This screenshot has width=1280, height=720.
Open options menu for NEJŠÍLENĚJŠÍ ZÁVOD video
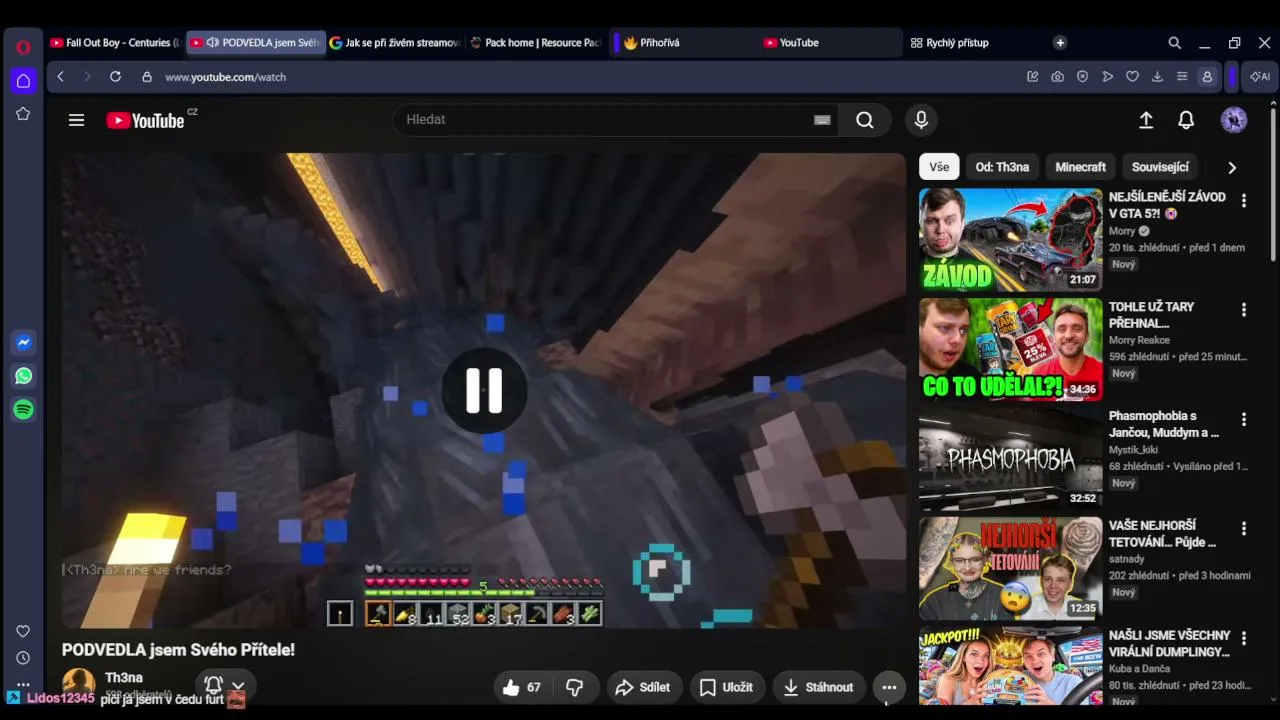[x=1244, y=201]
